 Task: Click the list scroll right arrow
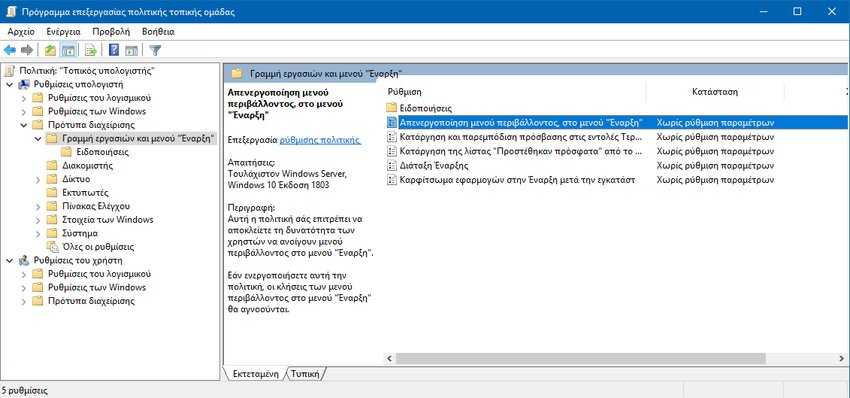click(841, 358)
